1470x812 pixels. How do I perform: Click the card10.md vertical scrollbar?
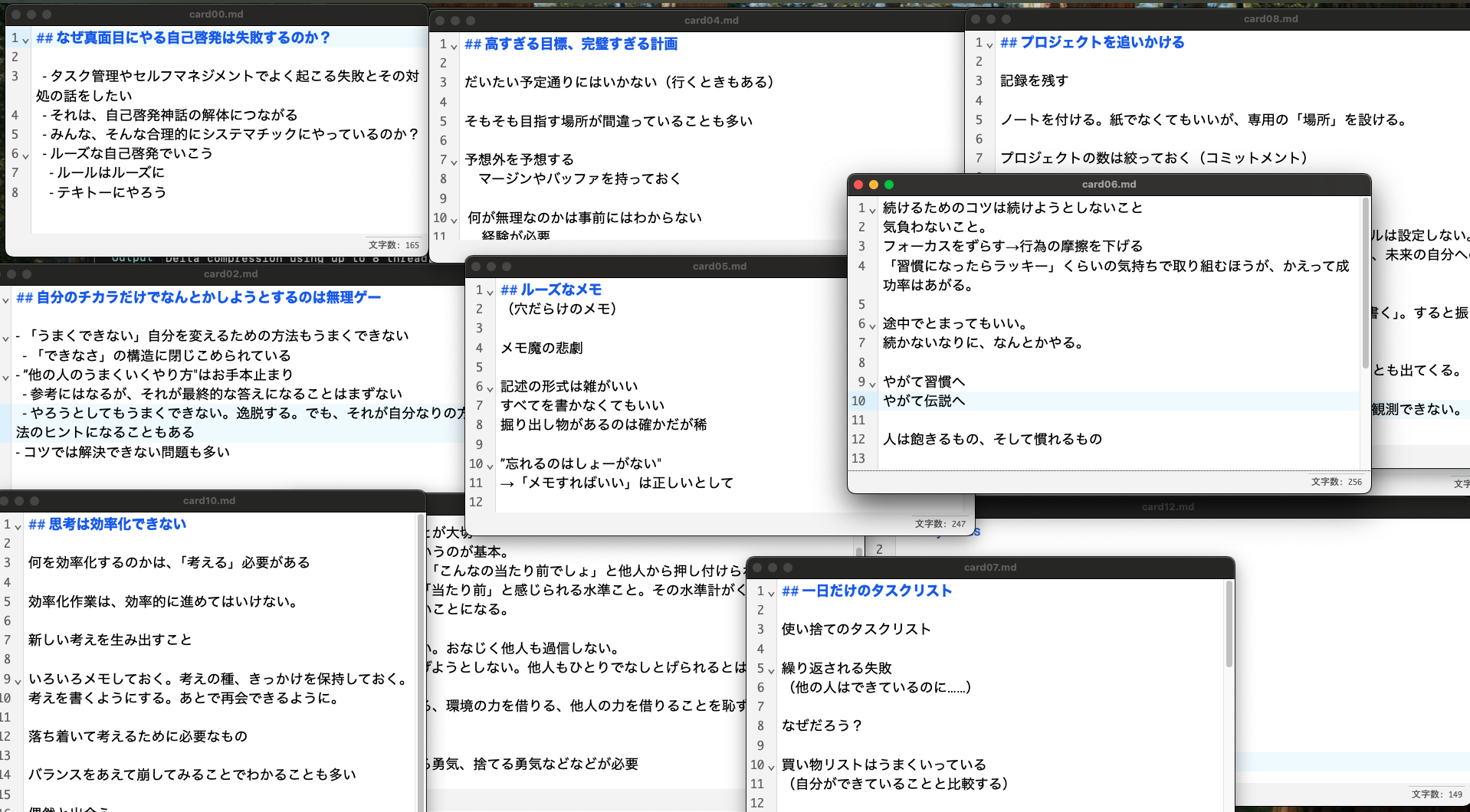click(x=420, y=663)
